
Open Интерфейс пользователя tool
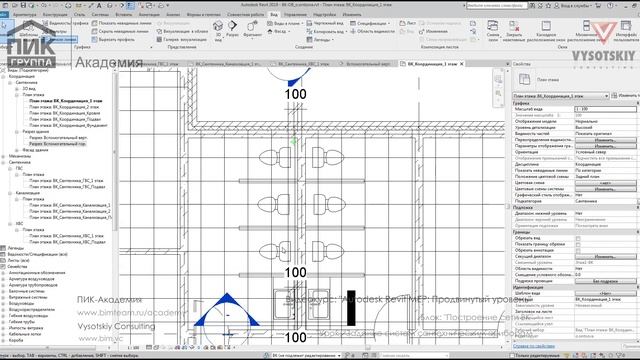626,31
